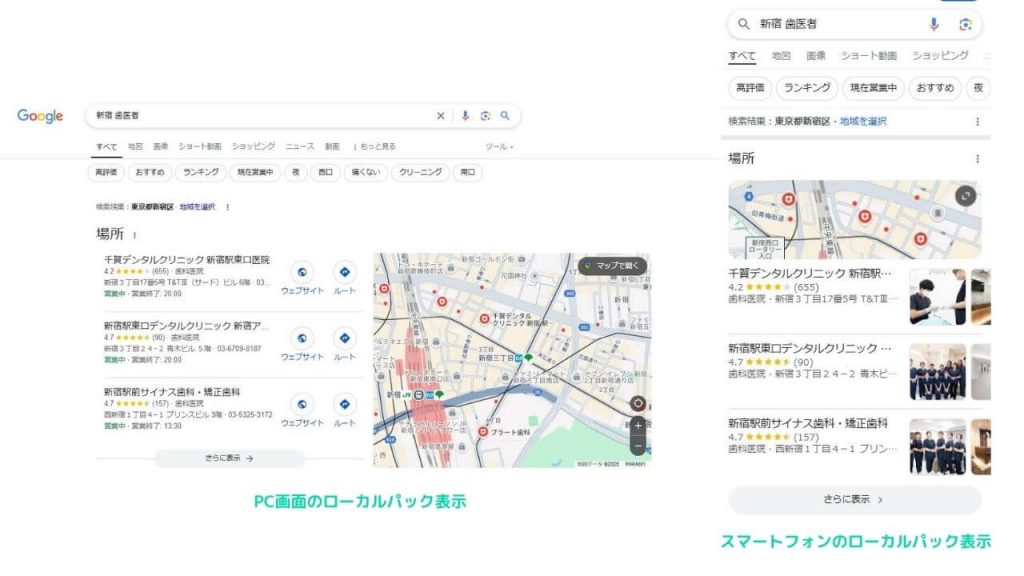Open Google Lens search in the PC search bar
Viewport: 1024px width, 576px height.
[485, 116]
